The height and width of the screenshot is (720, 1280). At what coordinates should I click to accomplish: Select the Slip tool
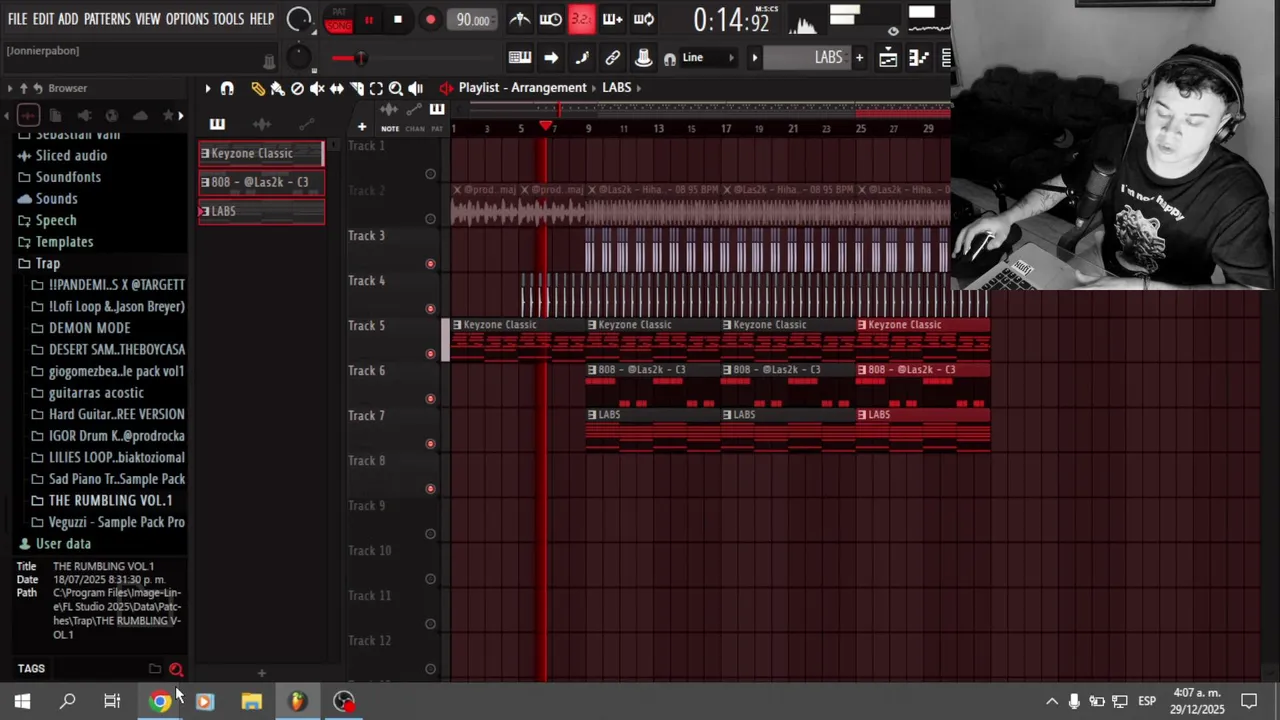(x=337, y=89)
